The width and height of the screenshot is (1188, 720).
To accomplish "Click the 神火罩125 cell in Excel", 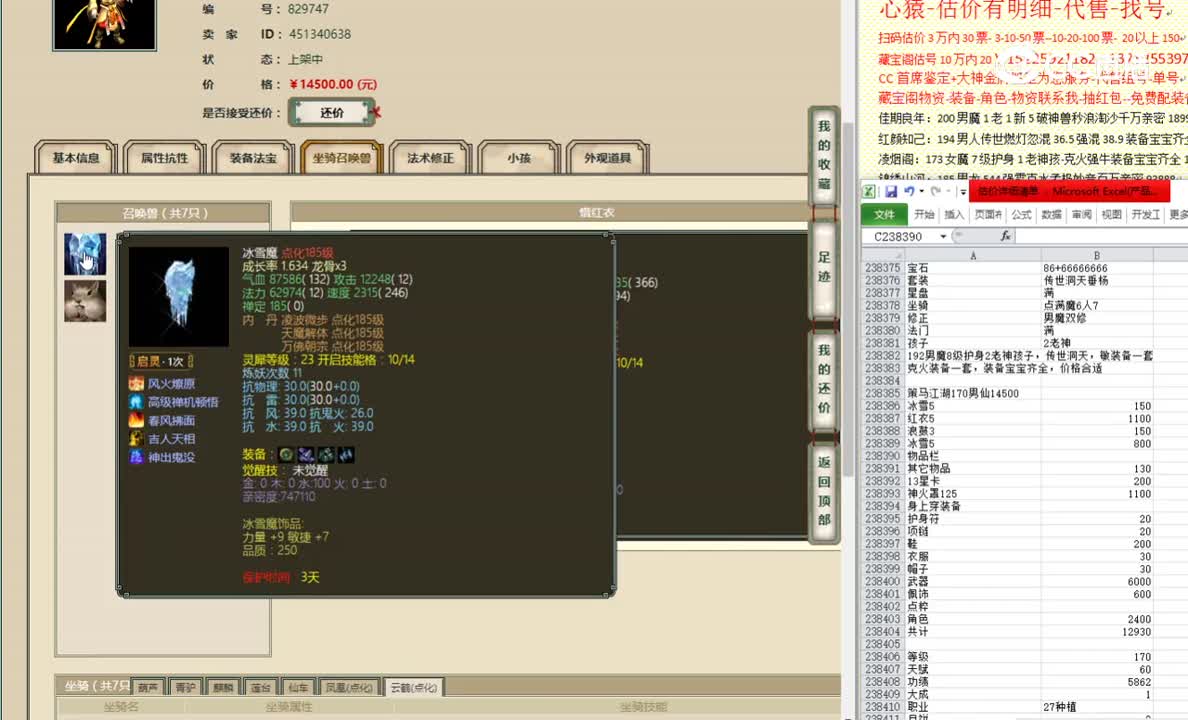I will coord(973,493).
